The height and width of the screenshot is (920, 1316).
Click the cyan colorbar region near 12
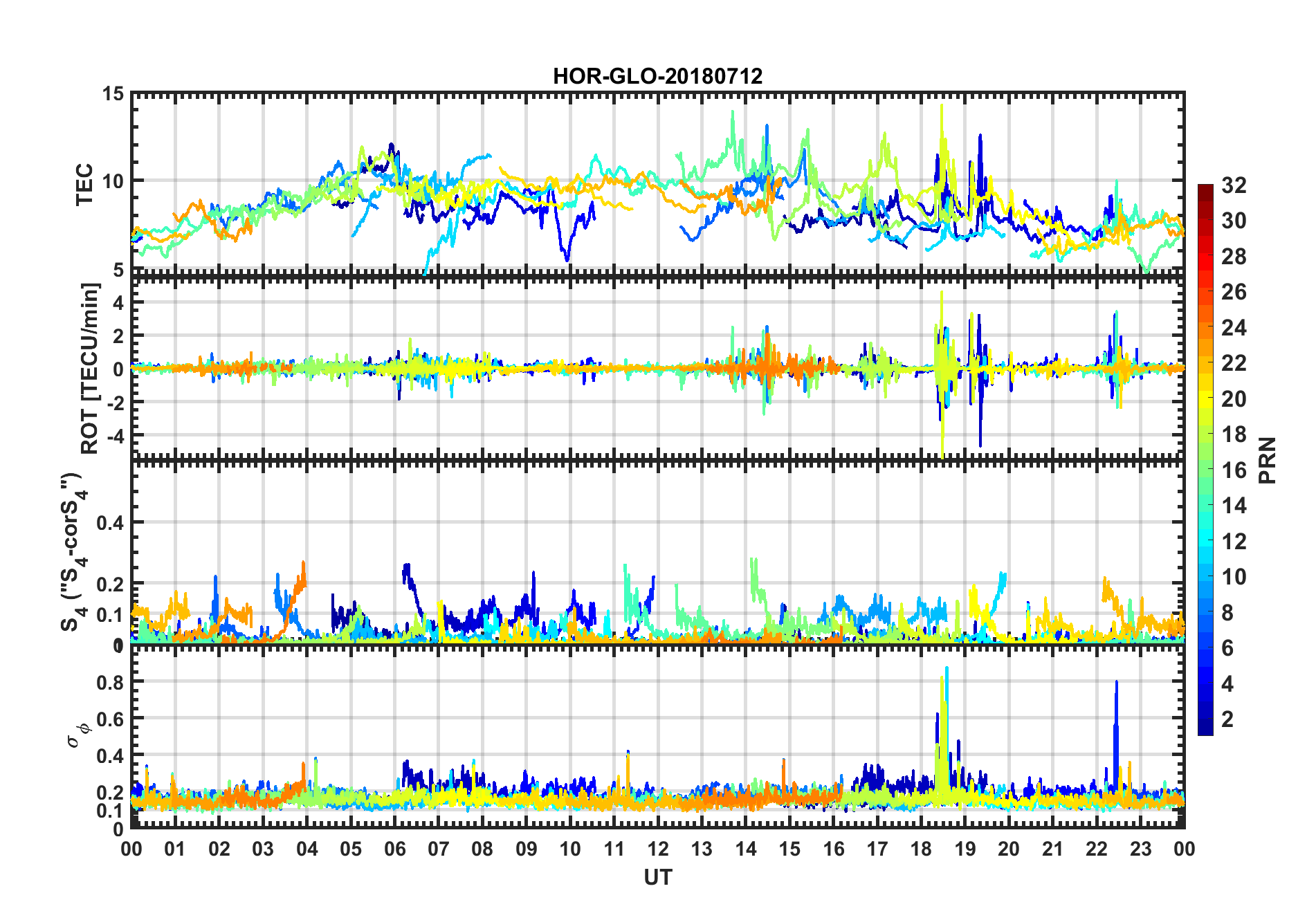point(1205,542)
